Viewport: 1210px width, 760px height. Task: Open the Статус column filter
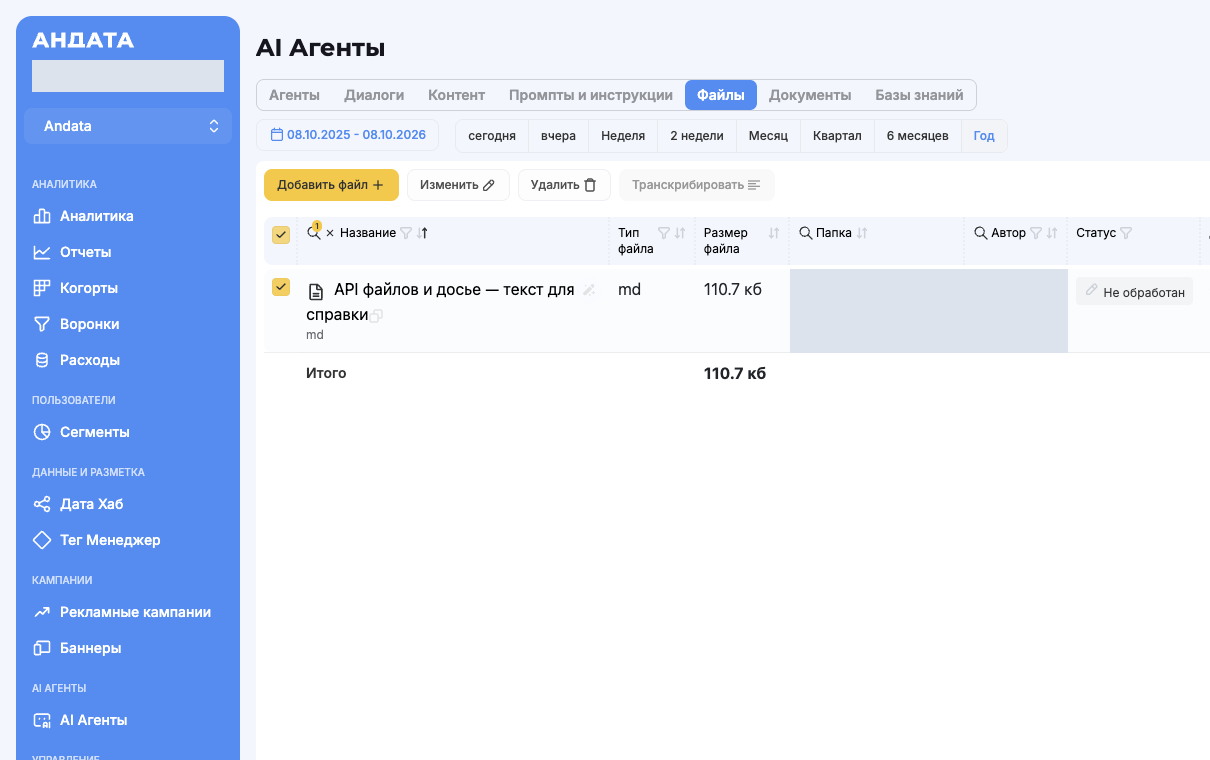(1126, 233)
